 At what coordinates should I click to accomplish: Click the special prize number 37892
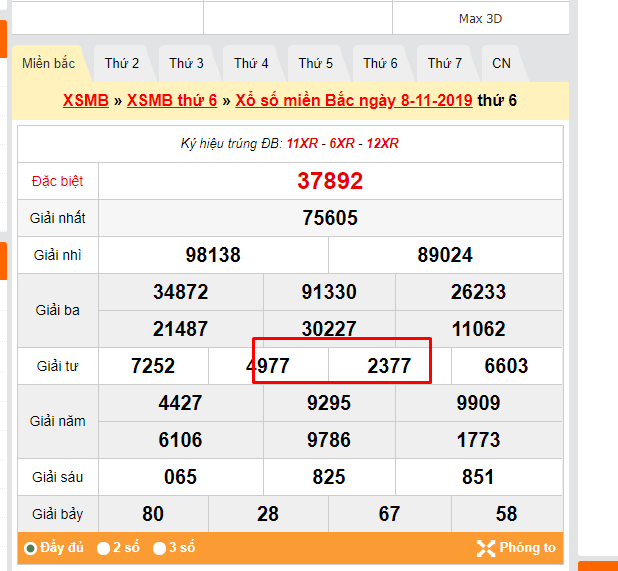pos(330,181)
